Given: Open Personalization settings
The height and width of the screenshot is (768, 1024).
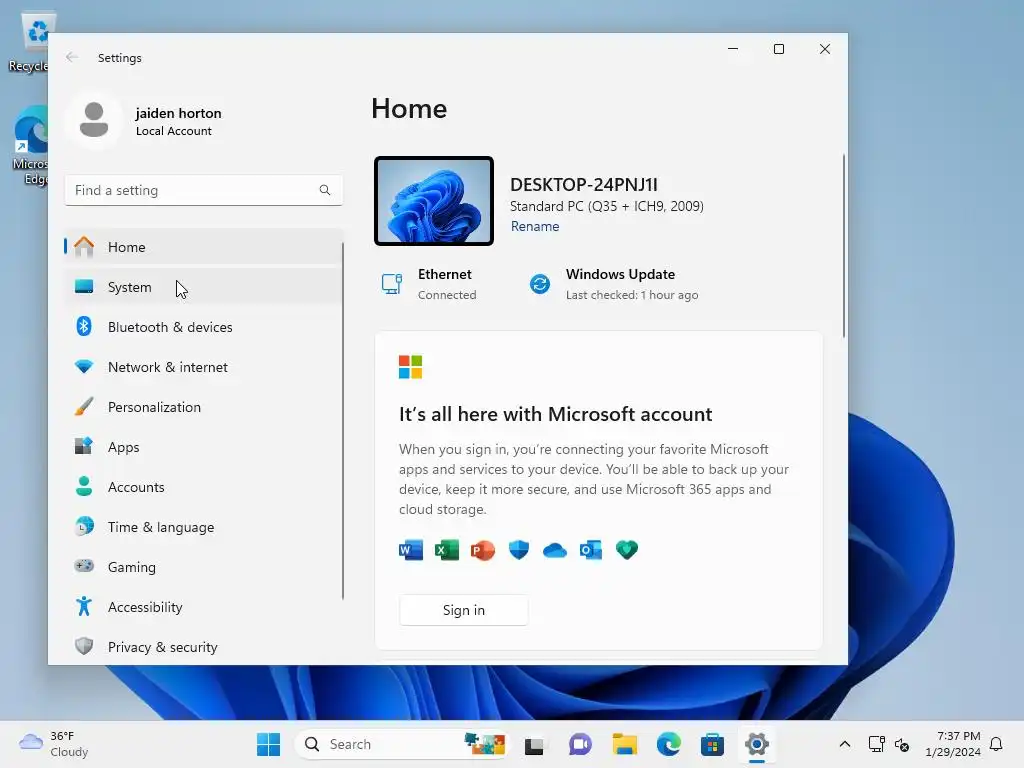Looking at the screenshot, I should [x=203, y=407].
